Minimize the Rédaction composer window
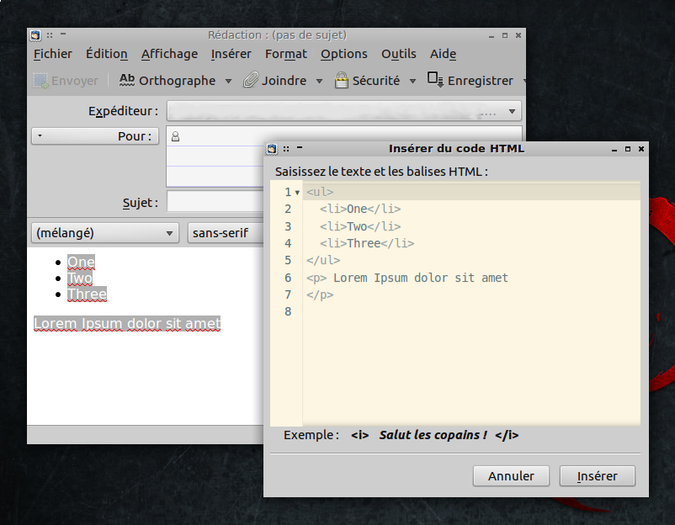Viewport: 675px width, 525px height. (491, 36)
